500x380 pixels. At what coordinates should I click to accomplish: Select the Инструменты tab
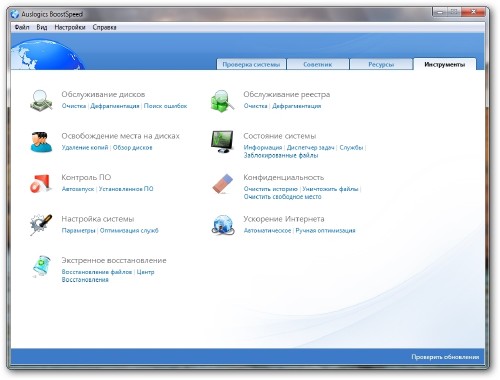click(x=445, y=64)
